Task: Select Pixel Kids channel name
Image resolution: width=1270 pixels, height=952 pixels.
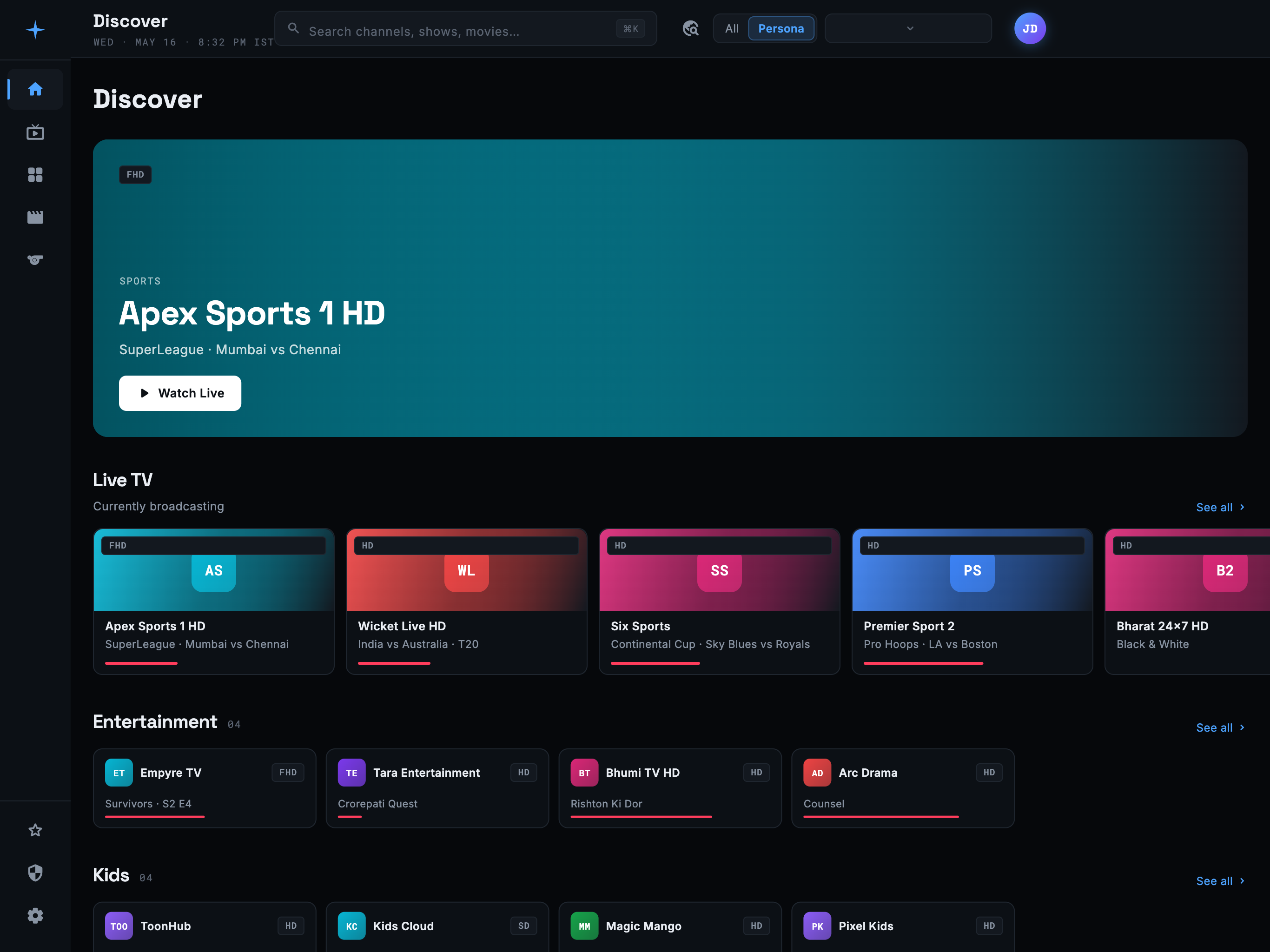Action: (x=866, y=926)
